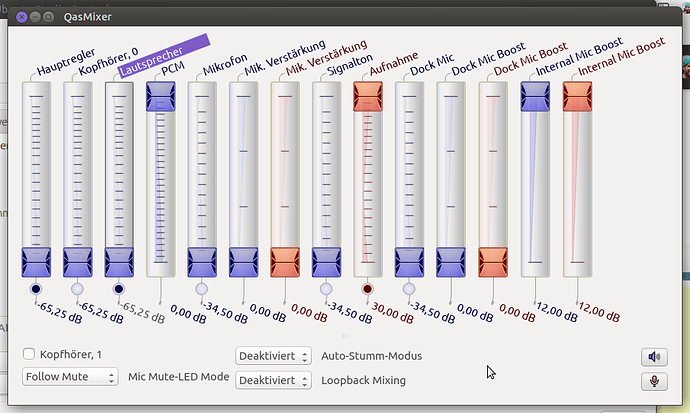Viewport: 690px width, 413px height.
Task: Toggle mute switch under Kopfhörer, 0 slider
Action: (x=77, y=289)
